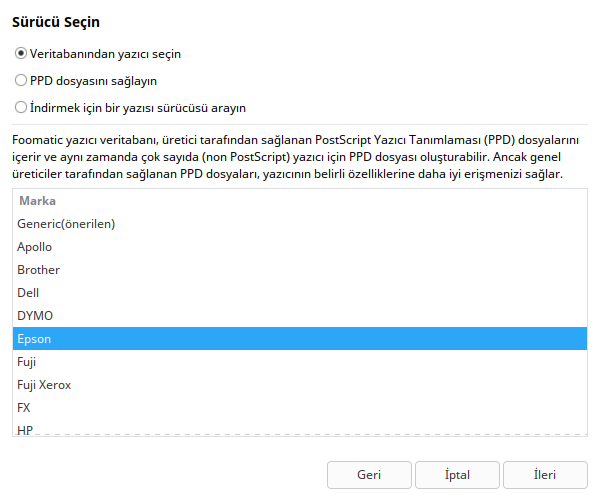The image size is (600, 501).
Task: Select the Brother brand entry
Action: click(39, 270)
